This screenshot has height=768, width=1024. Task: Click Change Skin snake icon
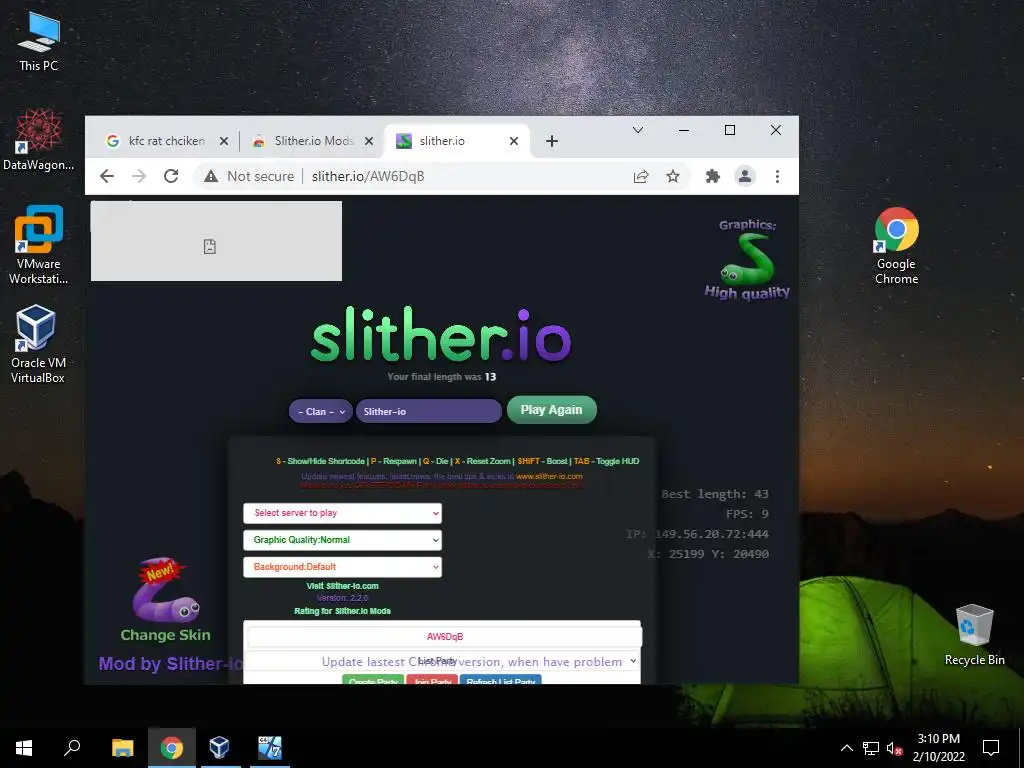166,600
